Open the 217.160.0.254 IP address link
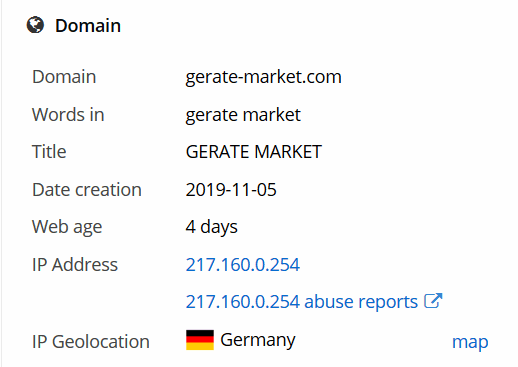Screen dimensions: 518x367 [x=243, y=265]
